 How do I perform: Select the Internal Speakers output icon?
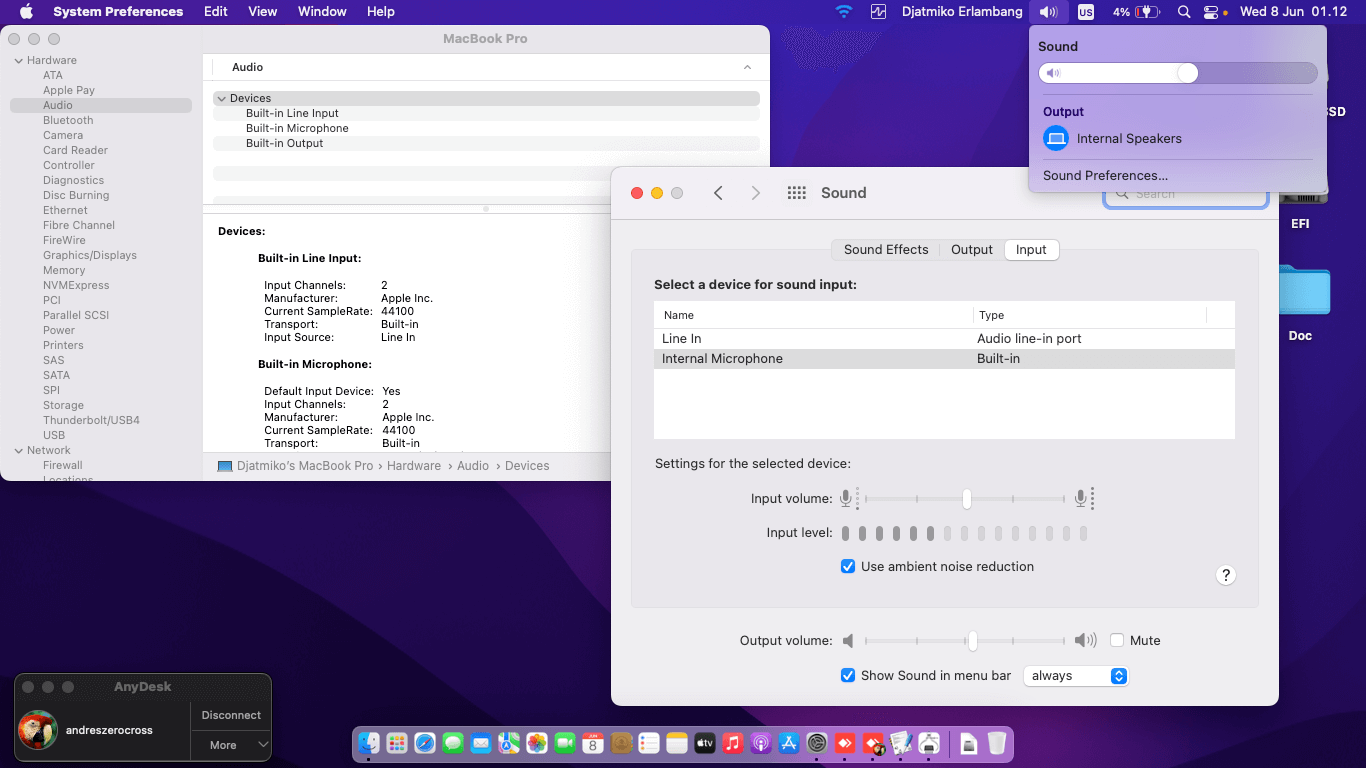(1056, 139)
